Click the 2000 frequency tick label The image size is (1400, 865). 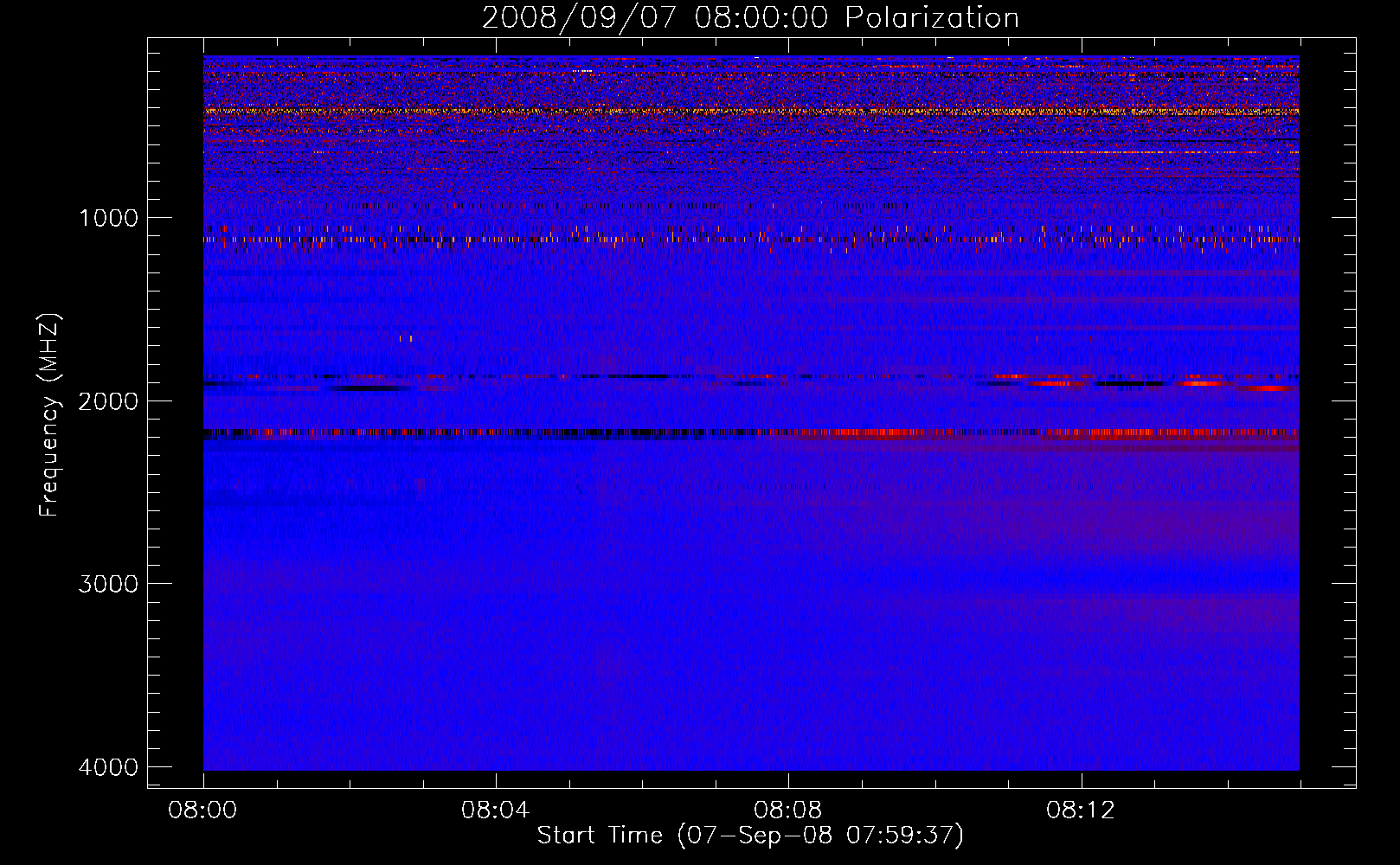tap(108, 401)
